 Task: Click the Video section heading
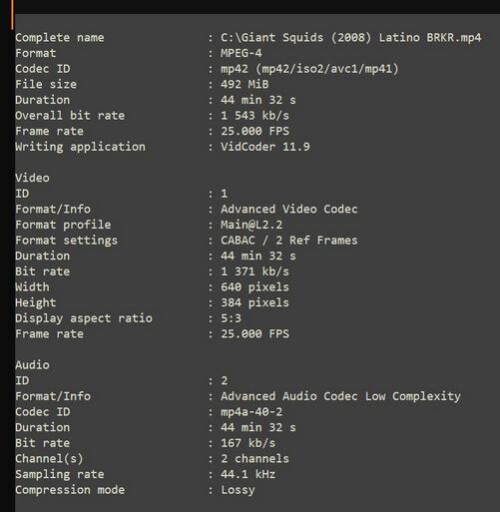32,178
